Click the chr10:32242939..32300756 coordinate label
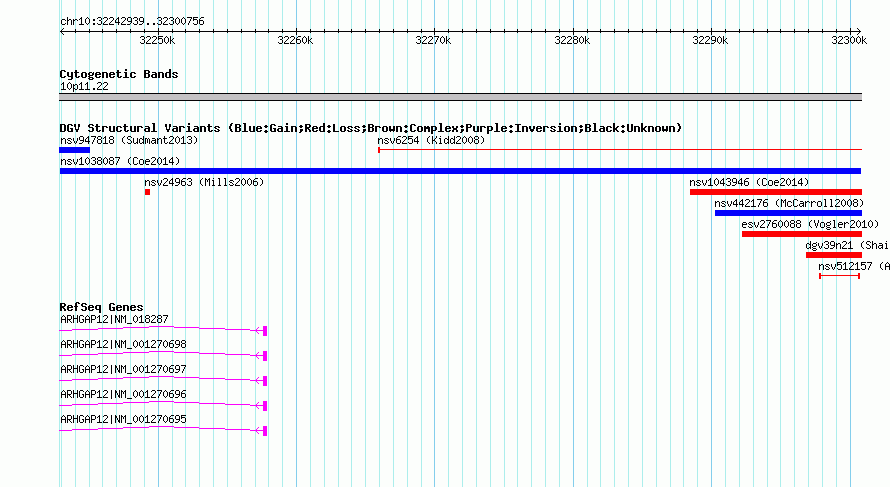Image resolution: width=890 pixels, height=487 pixels. pyautogui.click(x=132, y=21)
